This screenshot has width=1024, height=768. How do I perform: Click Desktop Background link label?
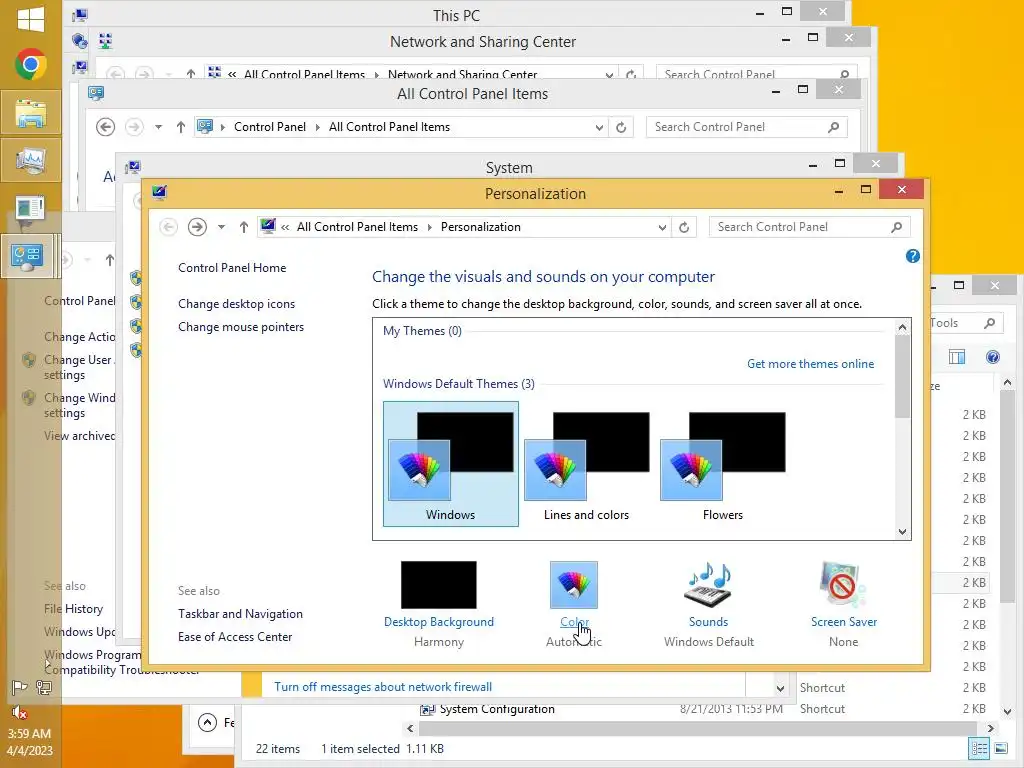click(439, 622)
